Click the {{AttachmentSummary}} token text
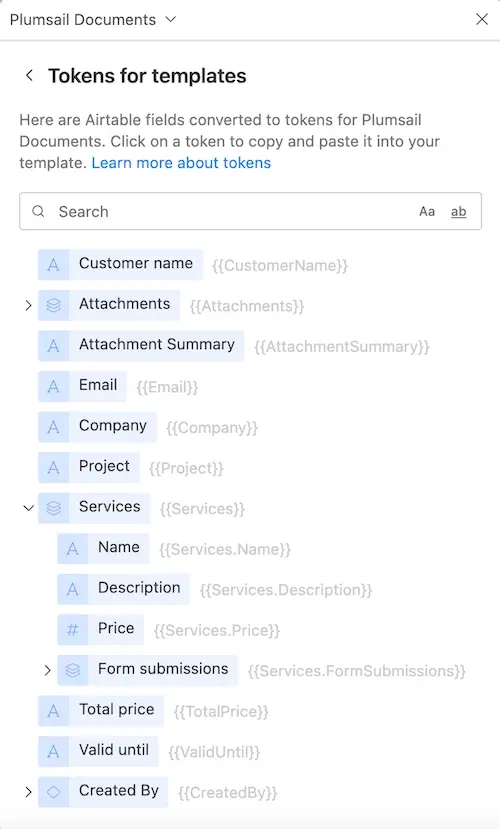Screen dimensions: 500x829 (x=341, y=347)
